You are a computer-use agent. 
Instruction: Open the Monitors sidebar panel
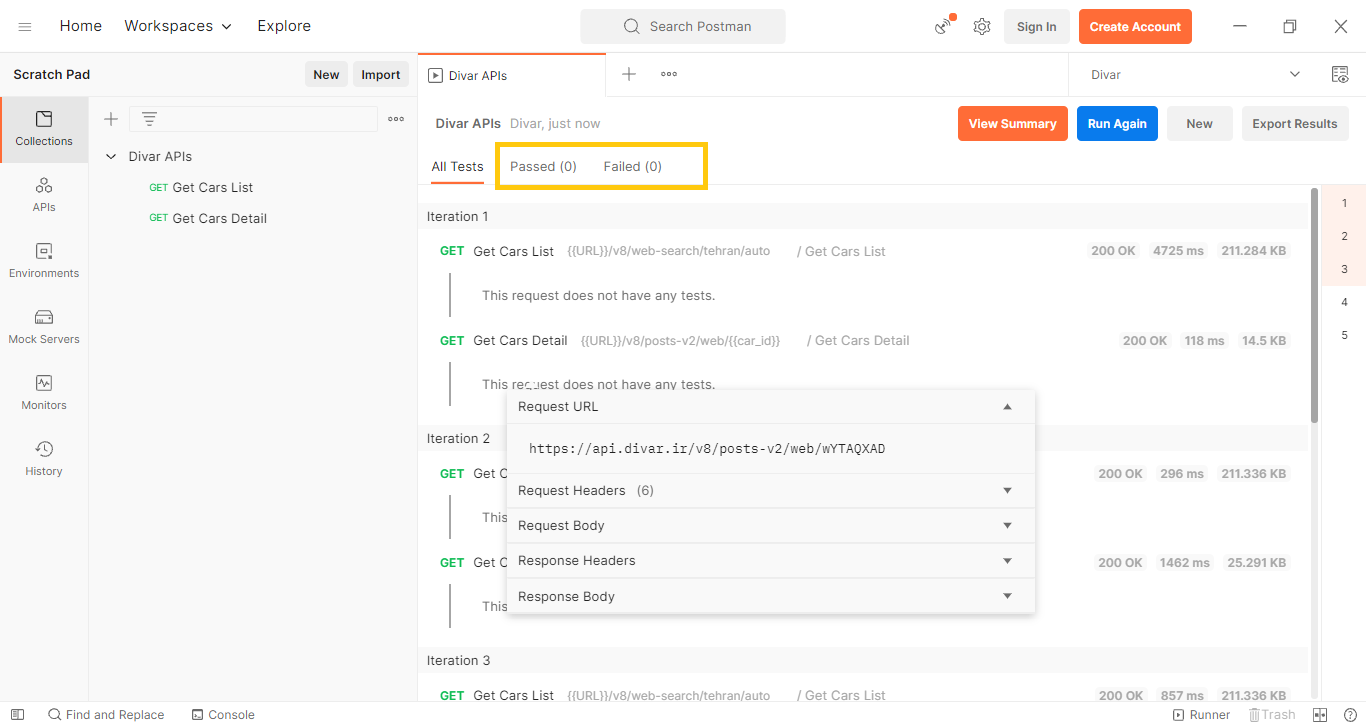pyautogui.click(x=44, y=393)
